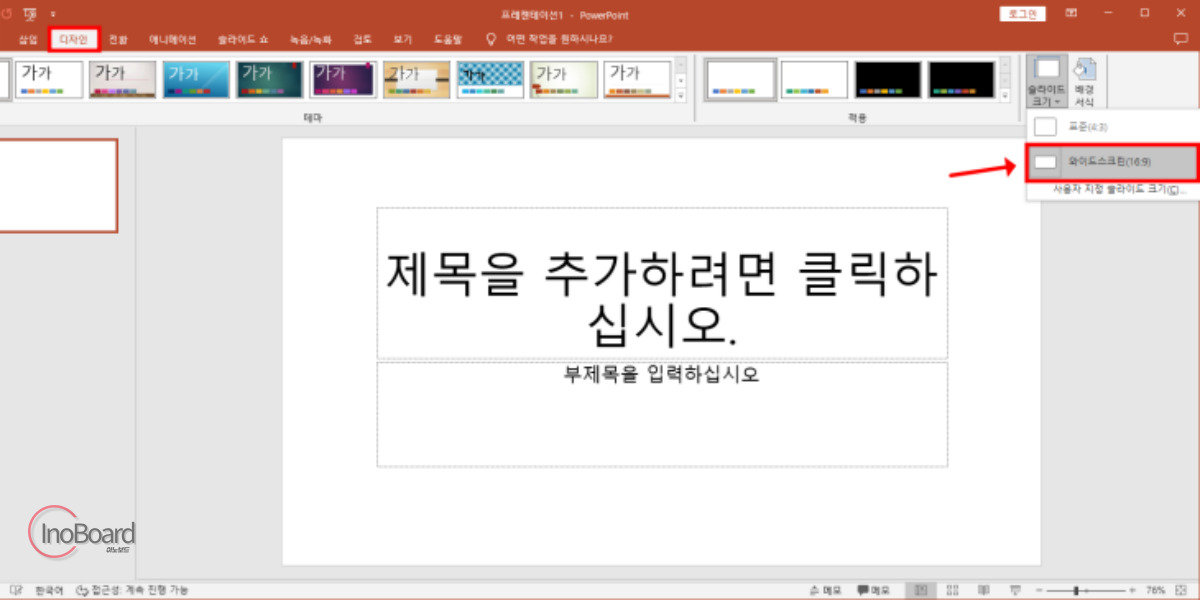Switch to Reading view icon
The height and width of the screenshot is (600, 1200).
click(984, 590)
